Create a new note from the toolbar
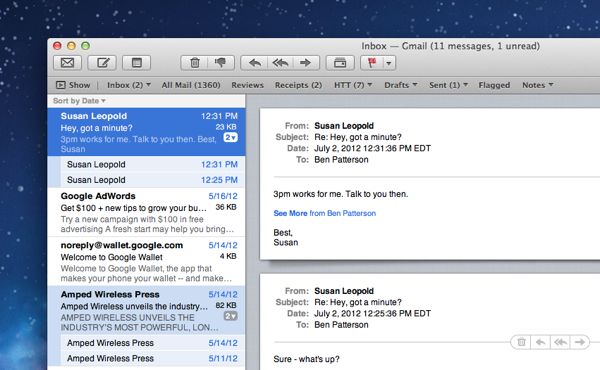Screen dimensions: 600x370 click(136, 63)
